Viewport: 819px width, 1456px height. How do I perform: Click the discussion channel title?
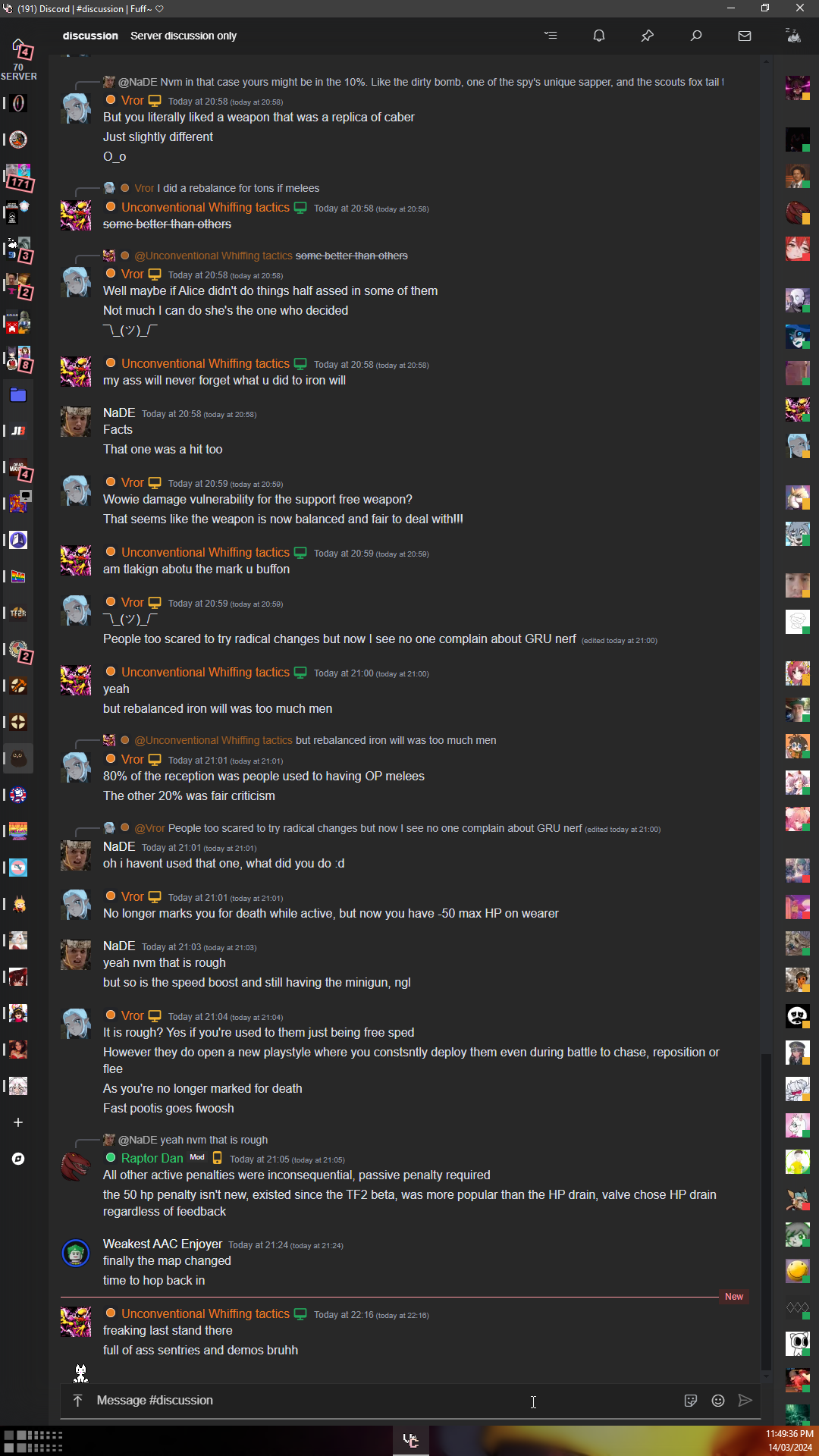tap(90, 36)
